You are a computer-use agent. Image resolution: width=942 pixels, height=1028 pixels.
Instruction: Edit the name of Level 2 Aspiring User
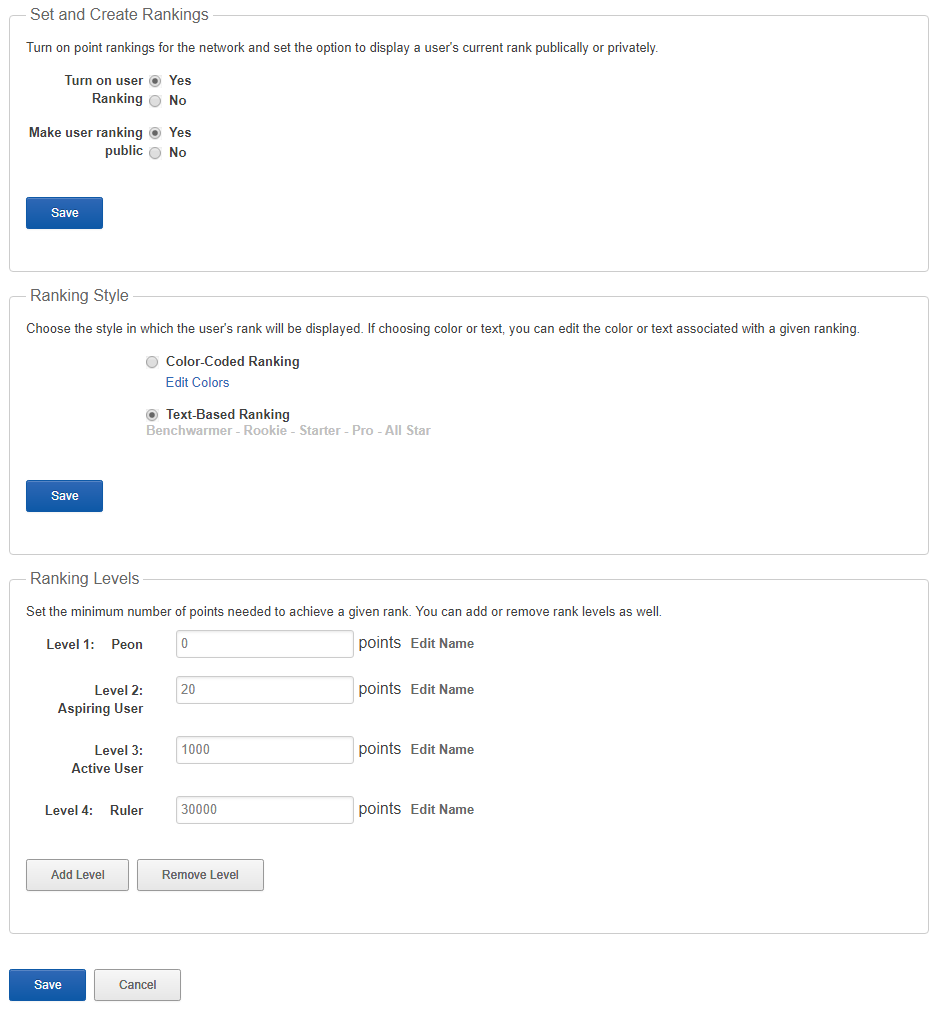point(442,689)
